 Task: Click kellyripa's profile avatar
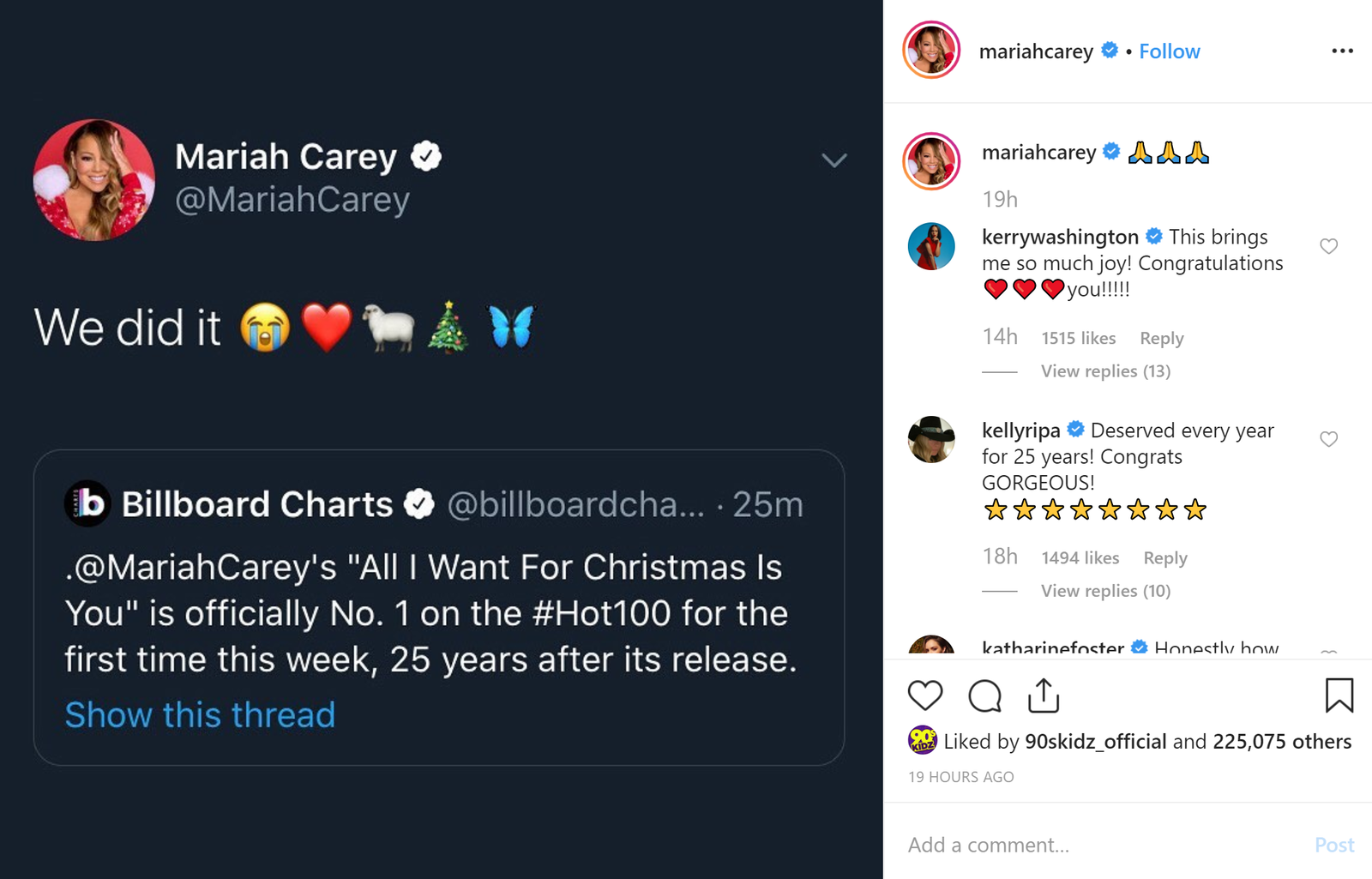tap(930, 439)
